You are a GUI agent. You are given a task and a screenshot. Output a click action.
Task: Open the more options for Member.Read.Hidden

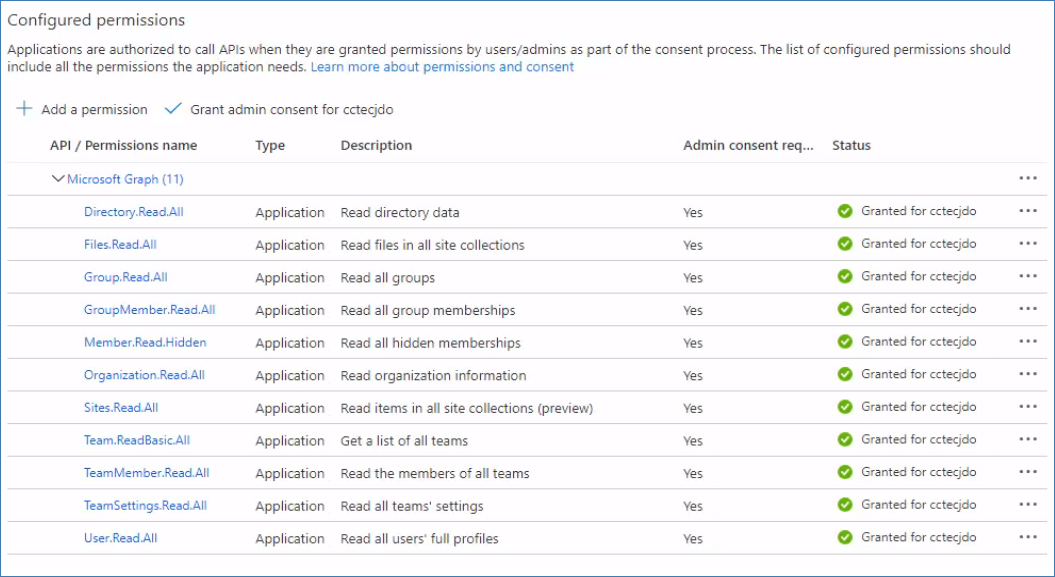point(1027,341)
